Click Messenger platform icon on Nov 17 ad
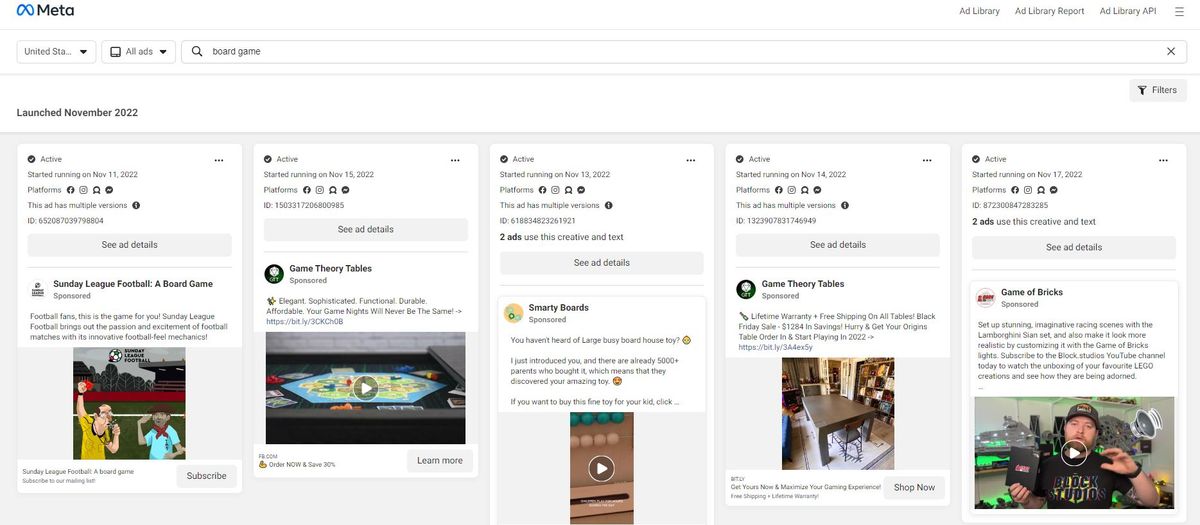This screenshot has height=525, width=1200. tap(1052, 190)
